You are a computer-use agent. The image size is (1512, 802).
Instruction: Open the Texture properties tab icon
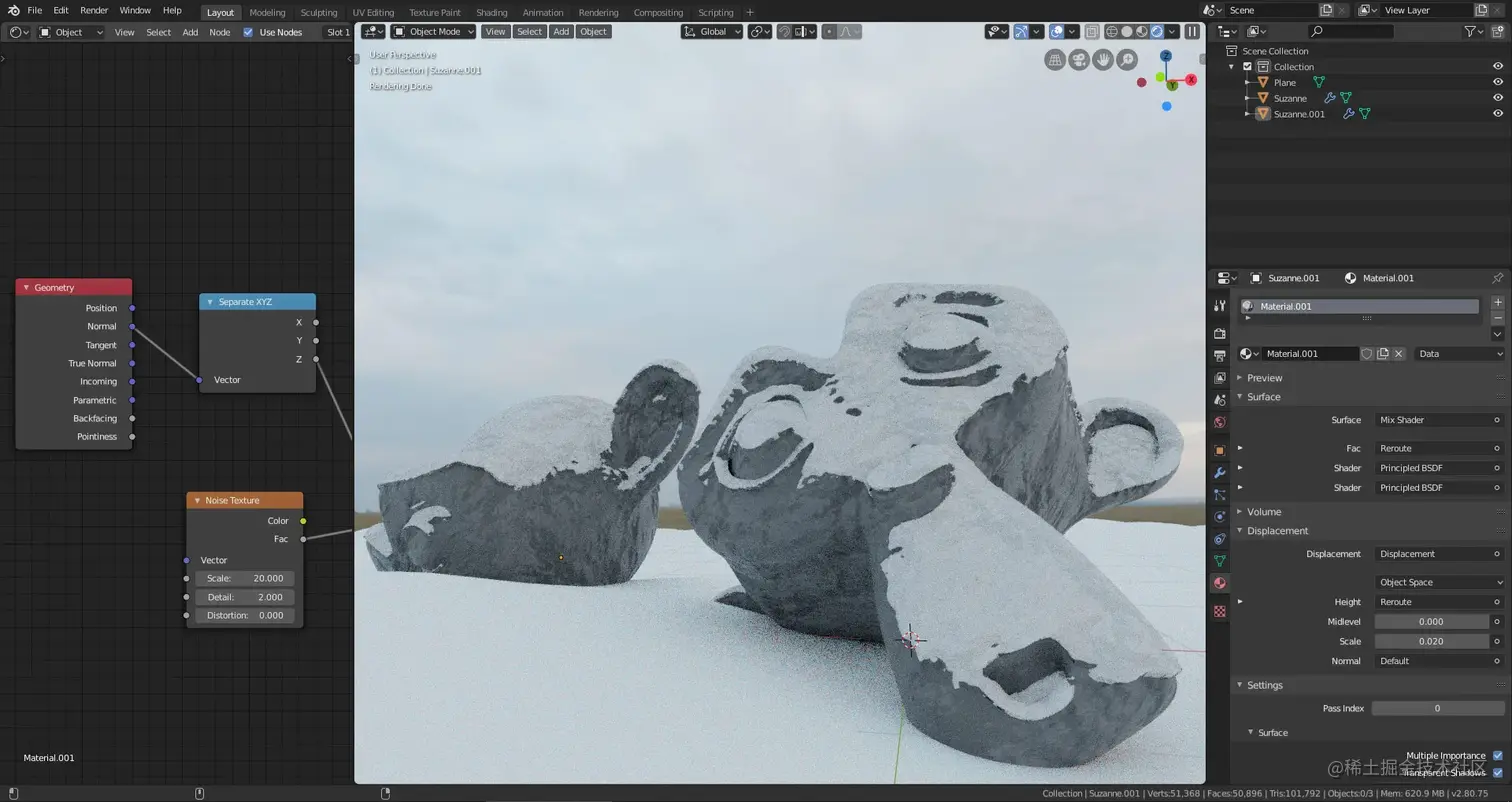1219,611
